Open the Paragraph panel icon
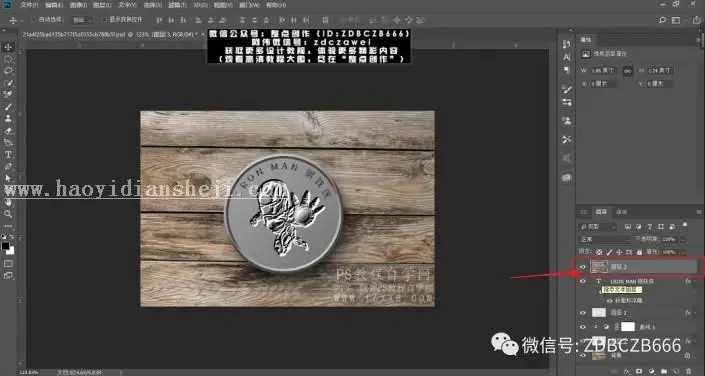 567,70
